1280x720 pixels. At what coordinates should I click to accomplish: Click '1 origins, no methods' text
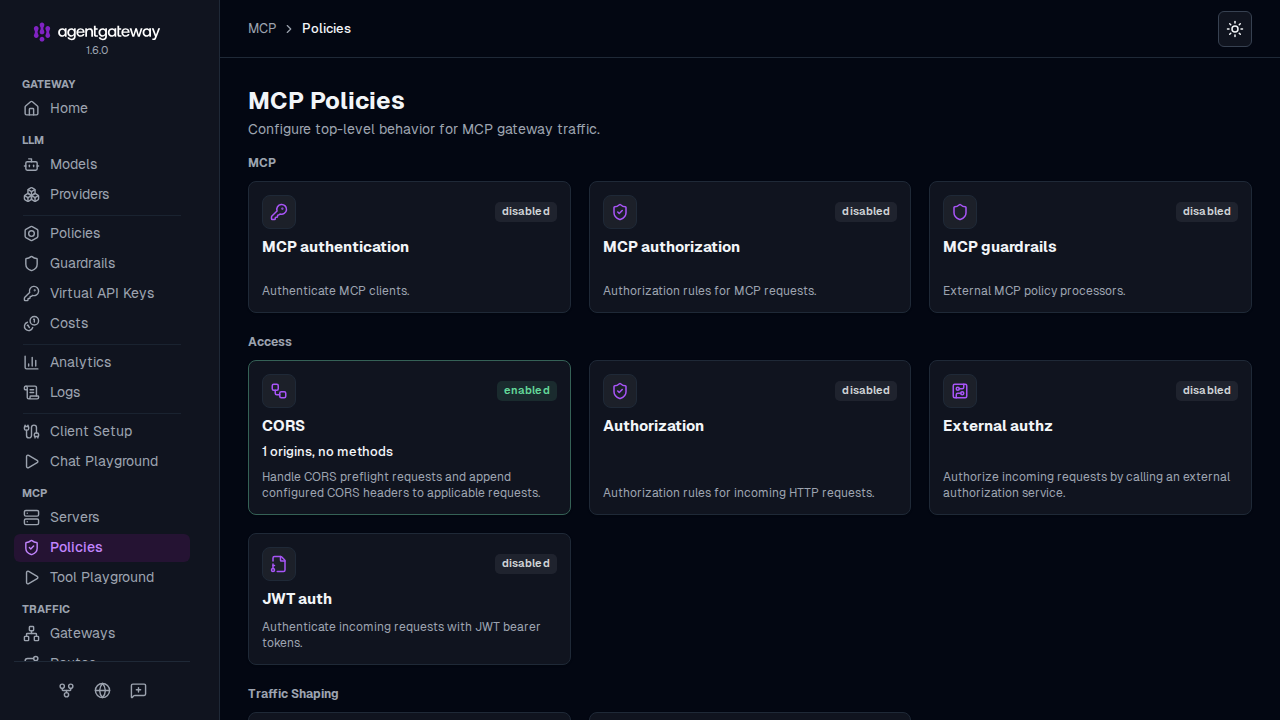(327, 451)
